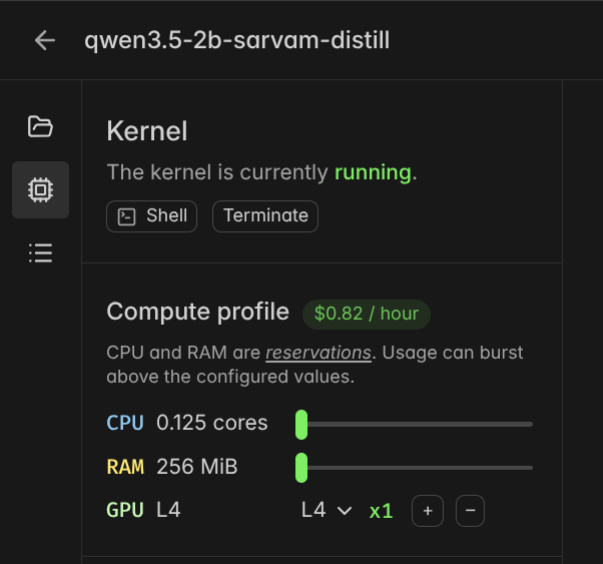The image size is (603, 564).
Task: Click the 0.125 cores value
Action: (212, 423)
